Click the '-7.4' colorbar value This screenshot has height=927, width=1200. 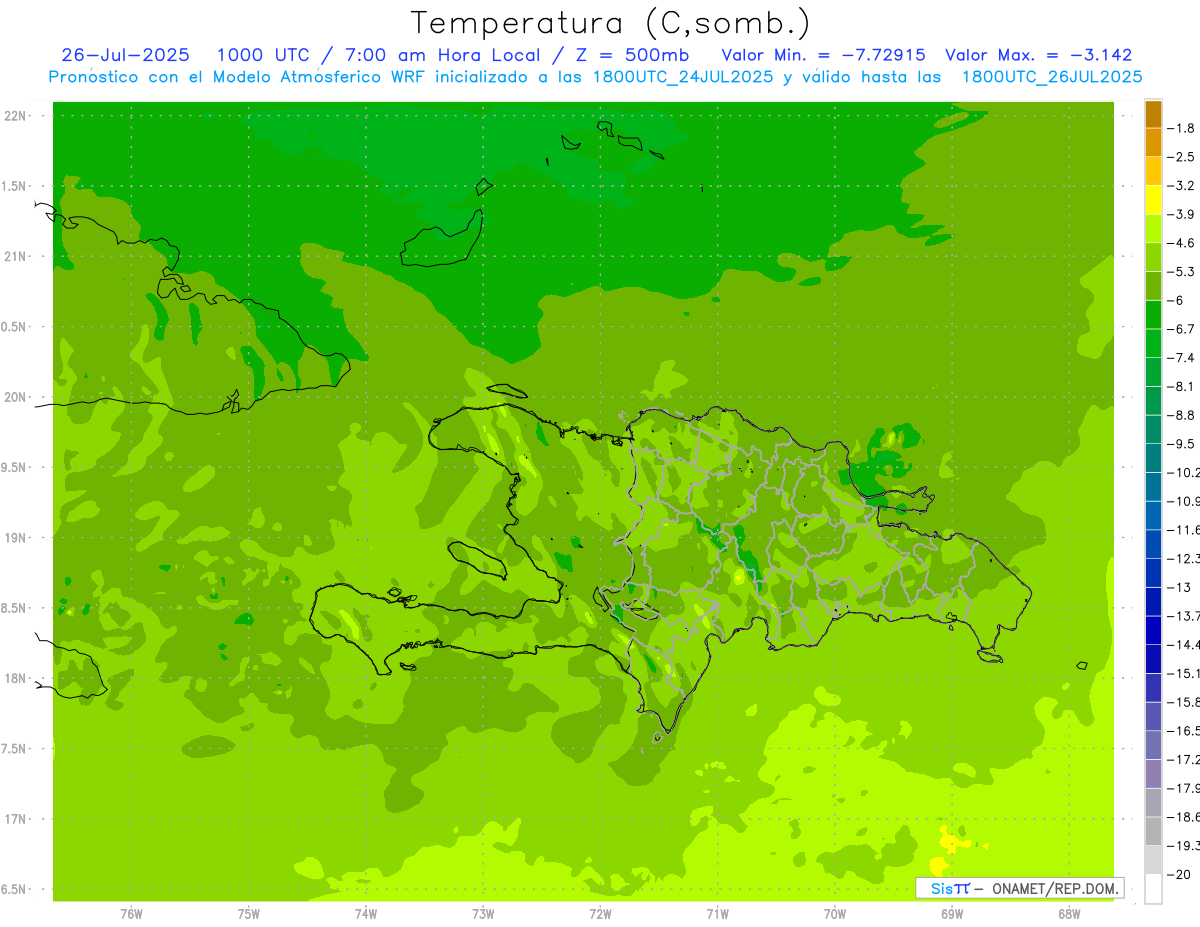click(1182, 358)
